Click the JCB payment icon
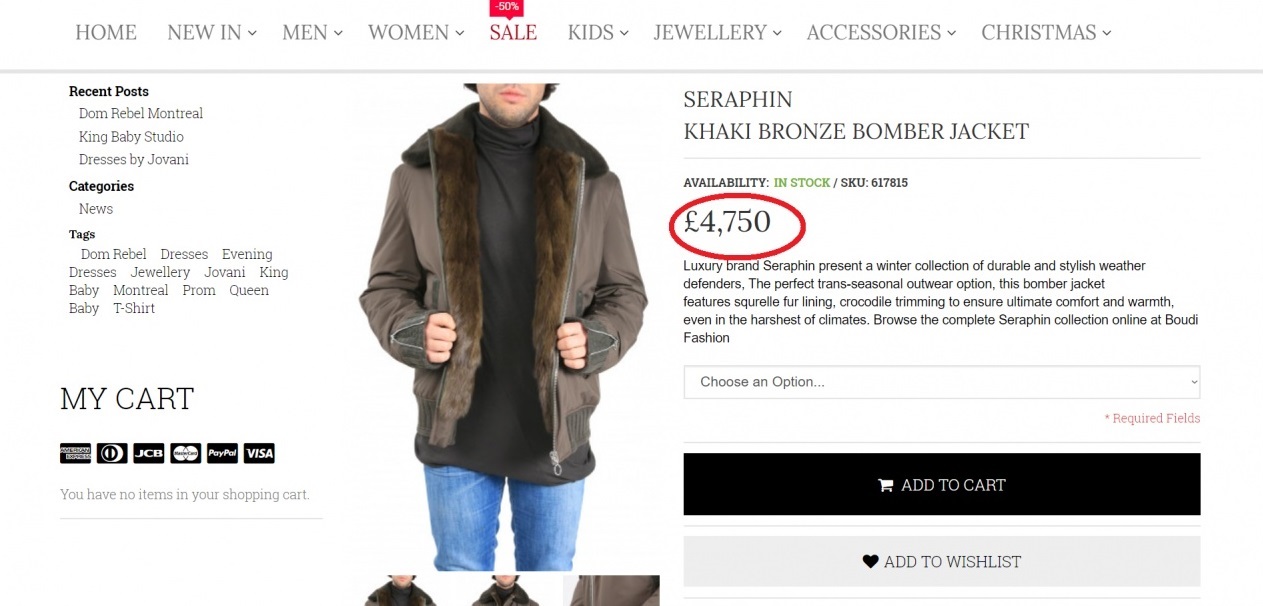This screenshot has width=1263, height=606. (x=148, y=453)
